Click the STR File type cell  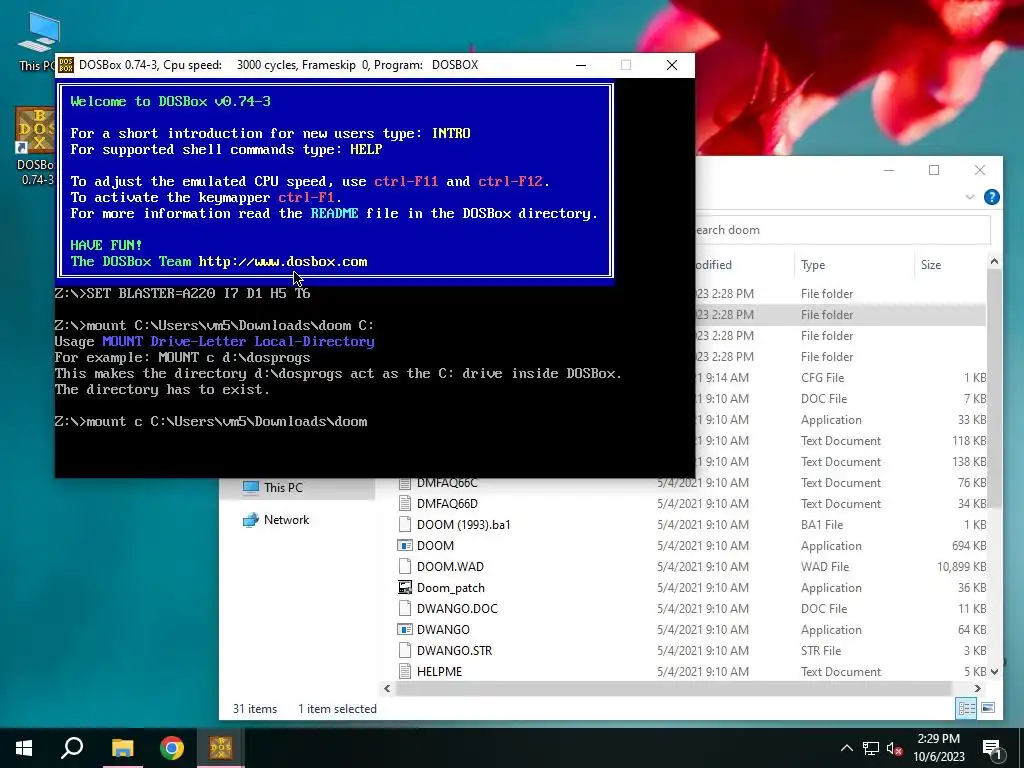tap(821, 650)
